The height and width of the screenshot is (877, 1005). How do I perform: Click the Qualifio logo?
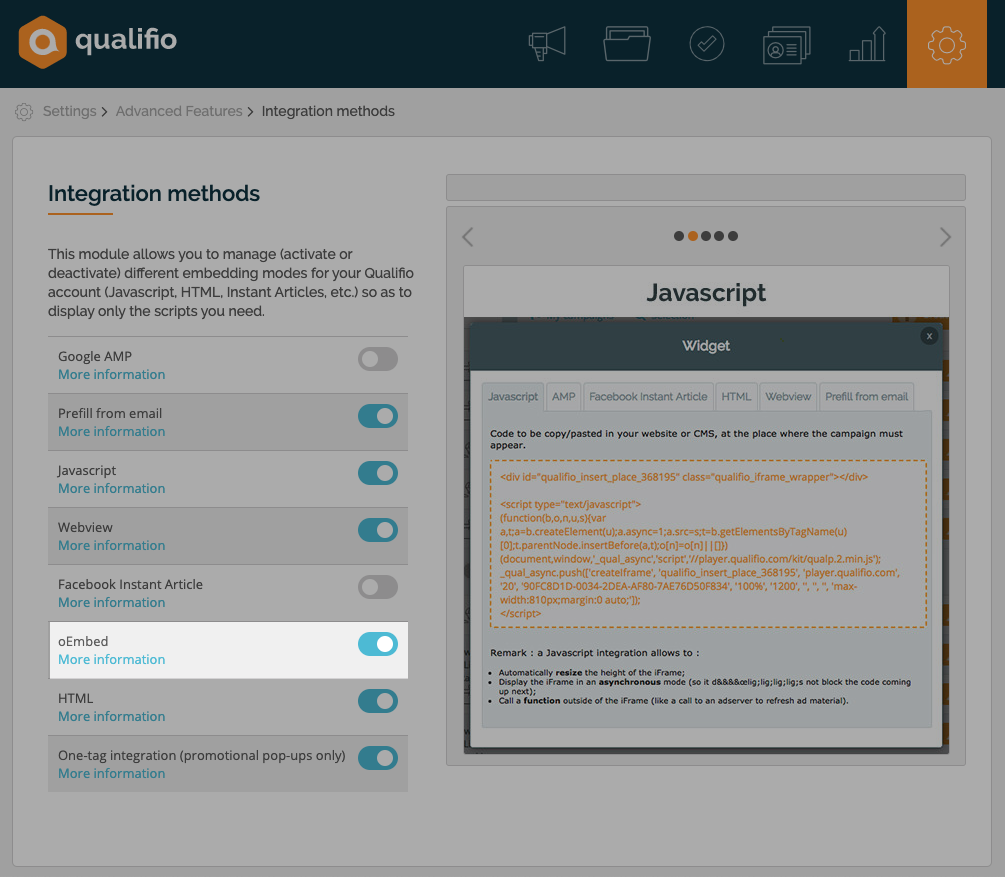click(x=97, y=42)
